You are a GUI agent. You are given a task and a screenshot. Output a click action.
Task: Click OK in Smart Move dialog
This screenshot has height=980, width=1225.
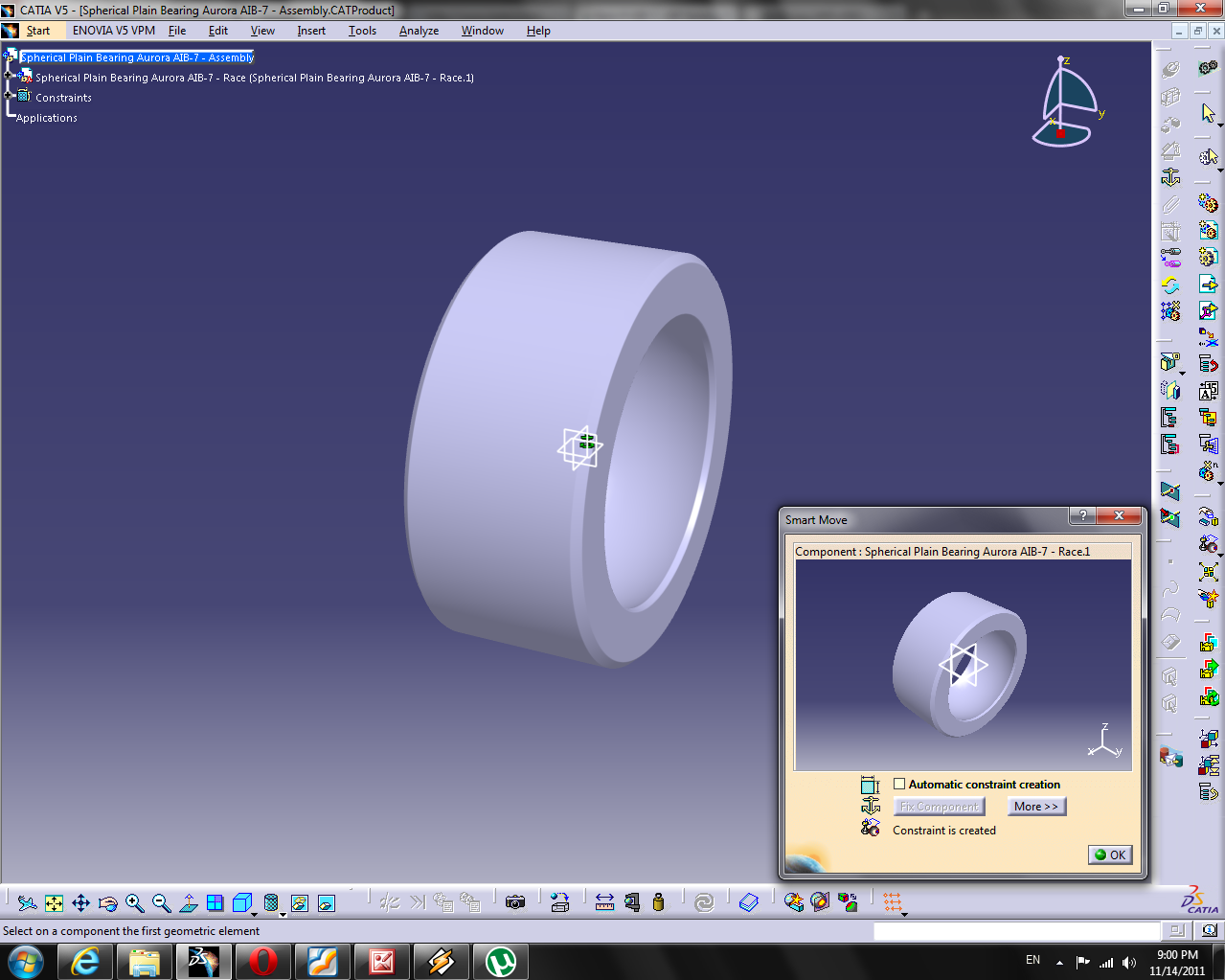click(x=1110, y=855)
